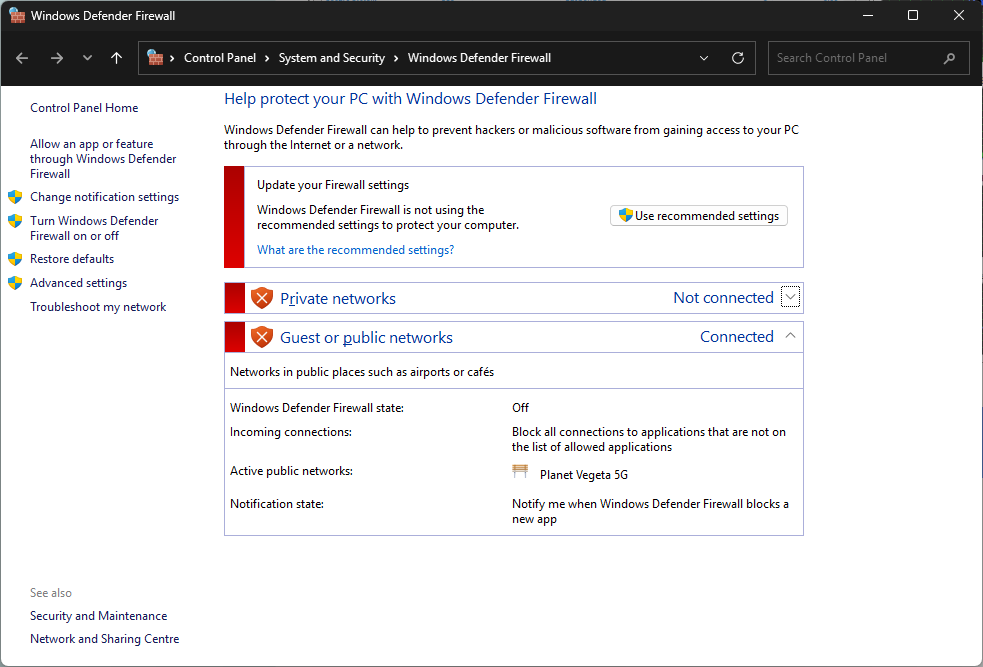Click the forward navigation arrow
The height and width of the screenshot is (667, 983).
click(57, 58)
